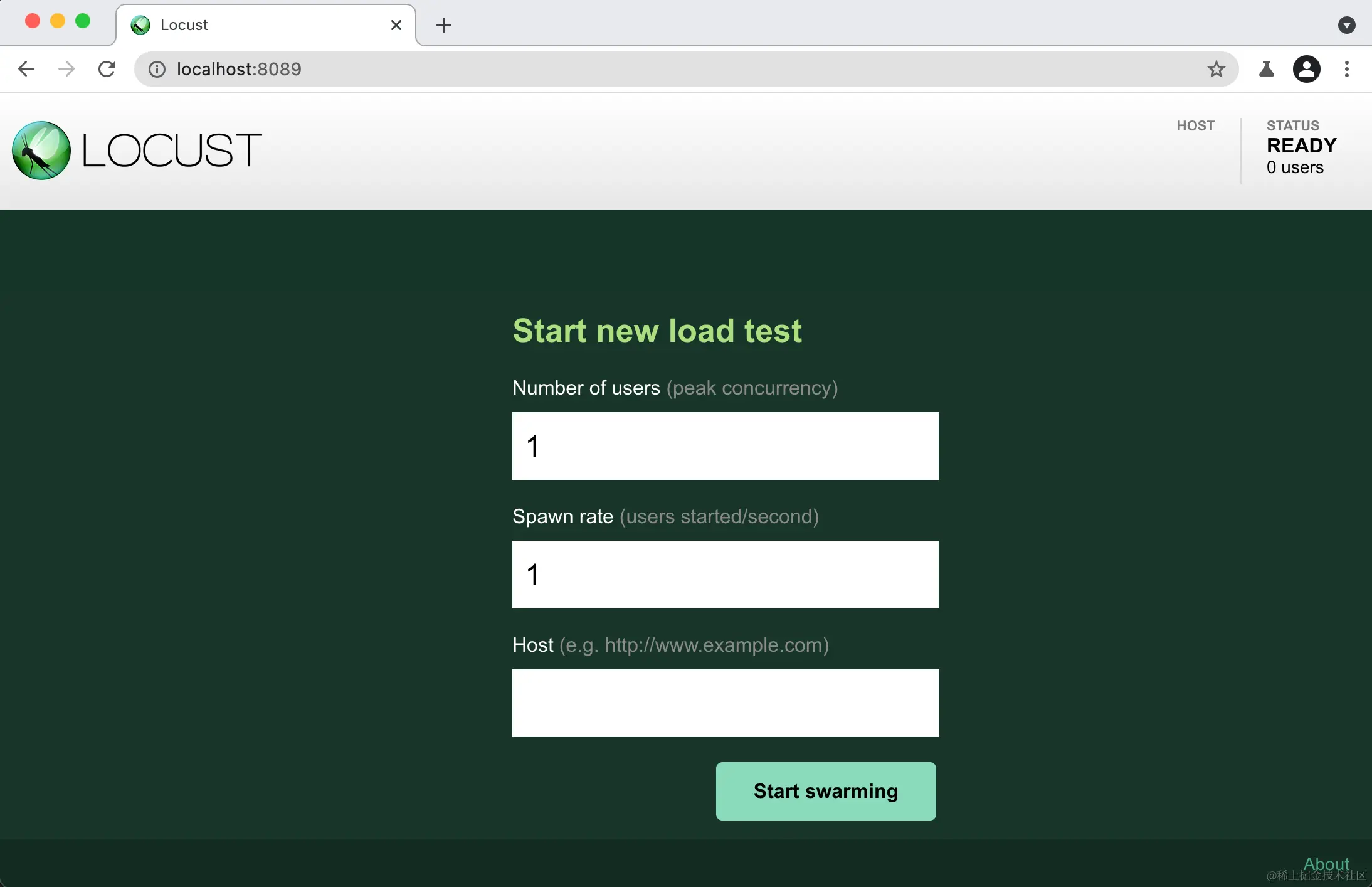
Task: Click the Locust logo icon in header
Action: coord(41,151)
